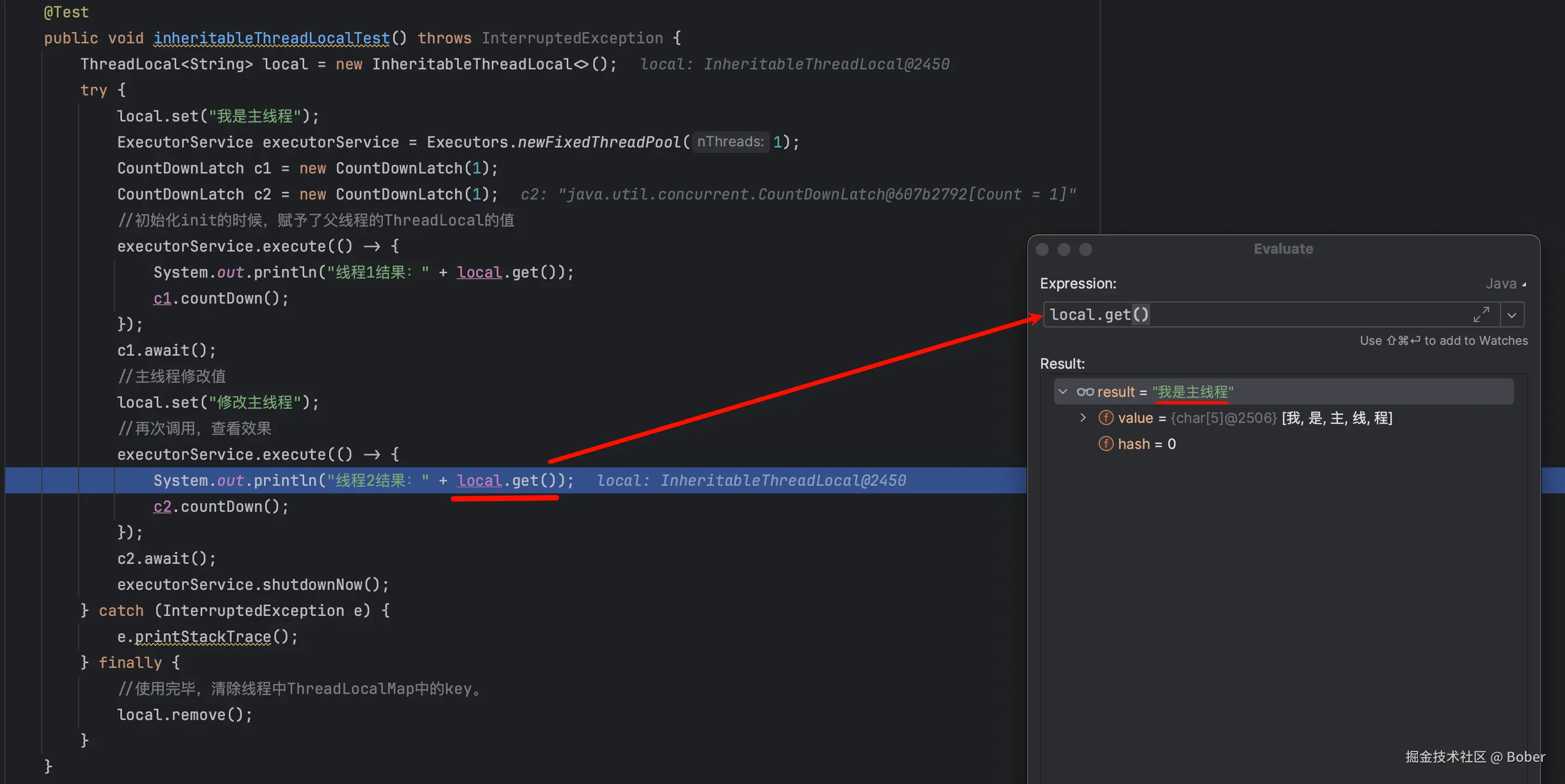Click the c1 reference in countDown call
The image size is (1565, 784).
tap(162, 298)
